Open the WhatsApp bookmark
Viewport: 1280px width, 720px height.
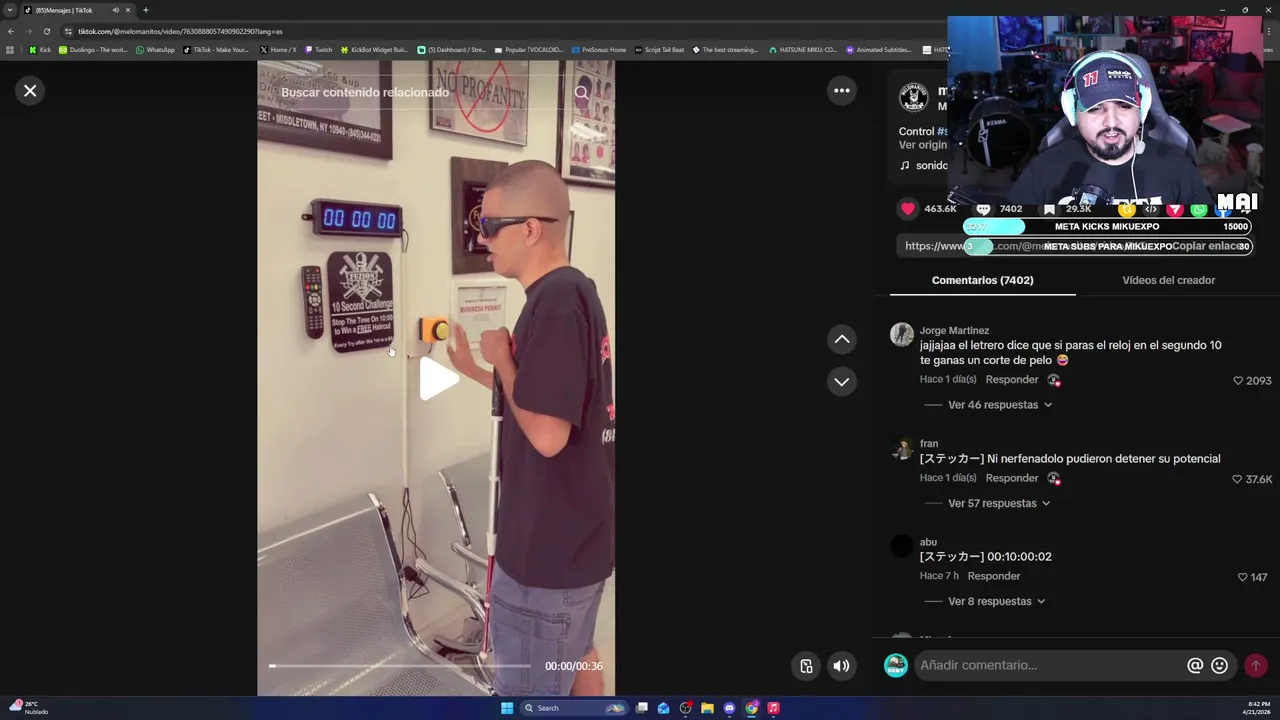[x=155, y=49]
